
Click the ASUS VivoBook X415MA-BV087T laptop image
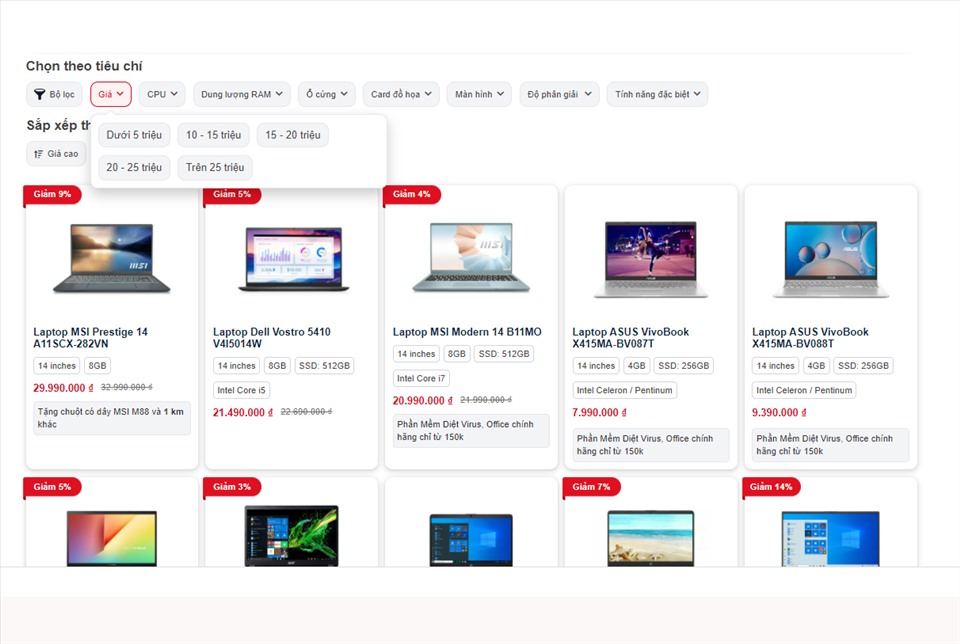[x=650, y=258]
